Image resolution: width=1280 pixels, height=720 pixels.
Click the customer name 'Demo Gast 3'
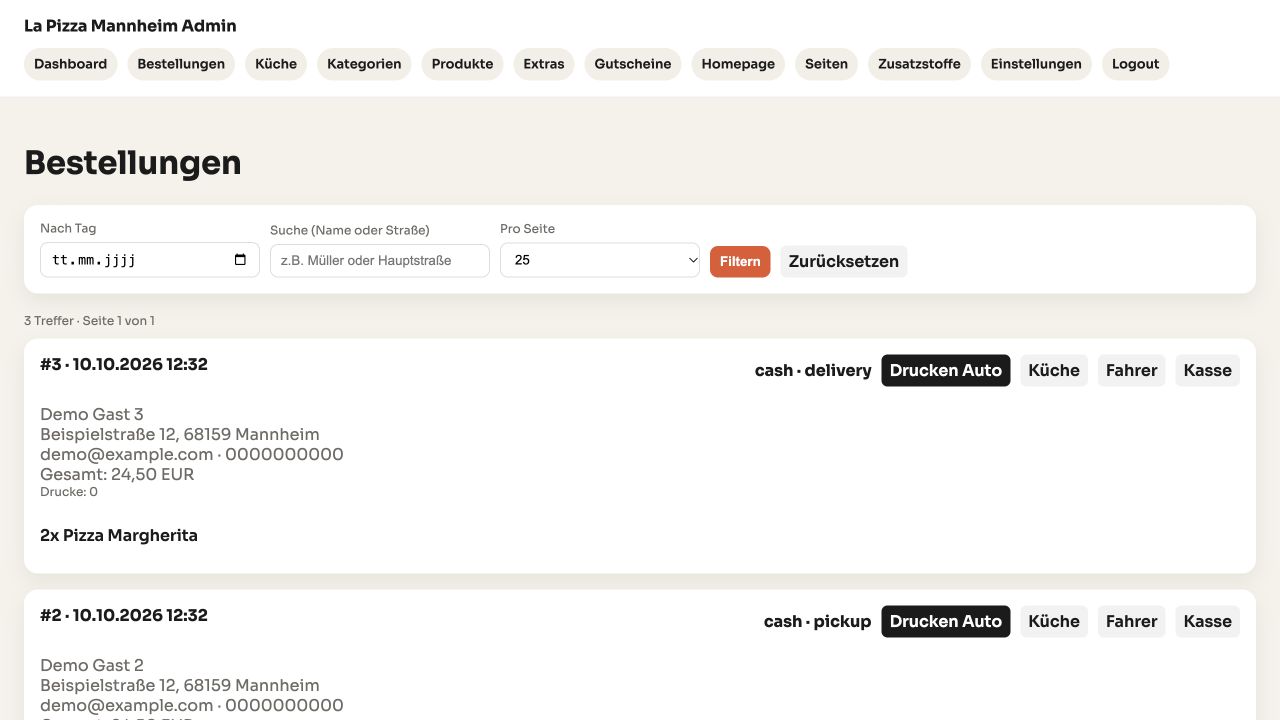tap(92, 414)
